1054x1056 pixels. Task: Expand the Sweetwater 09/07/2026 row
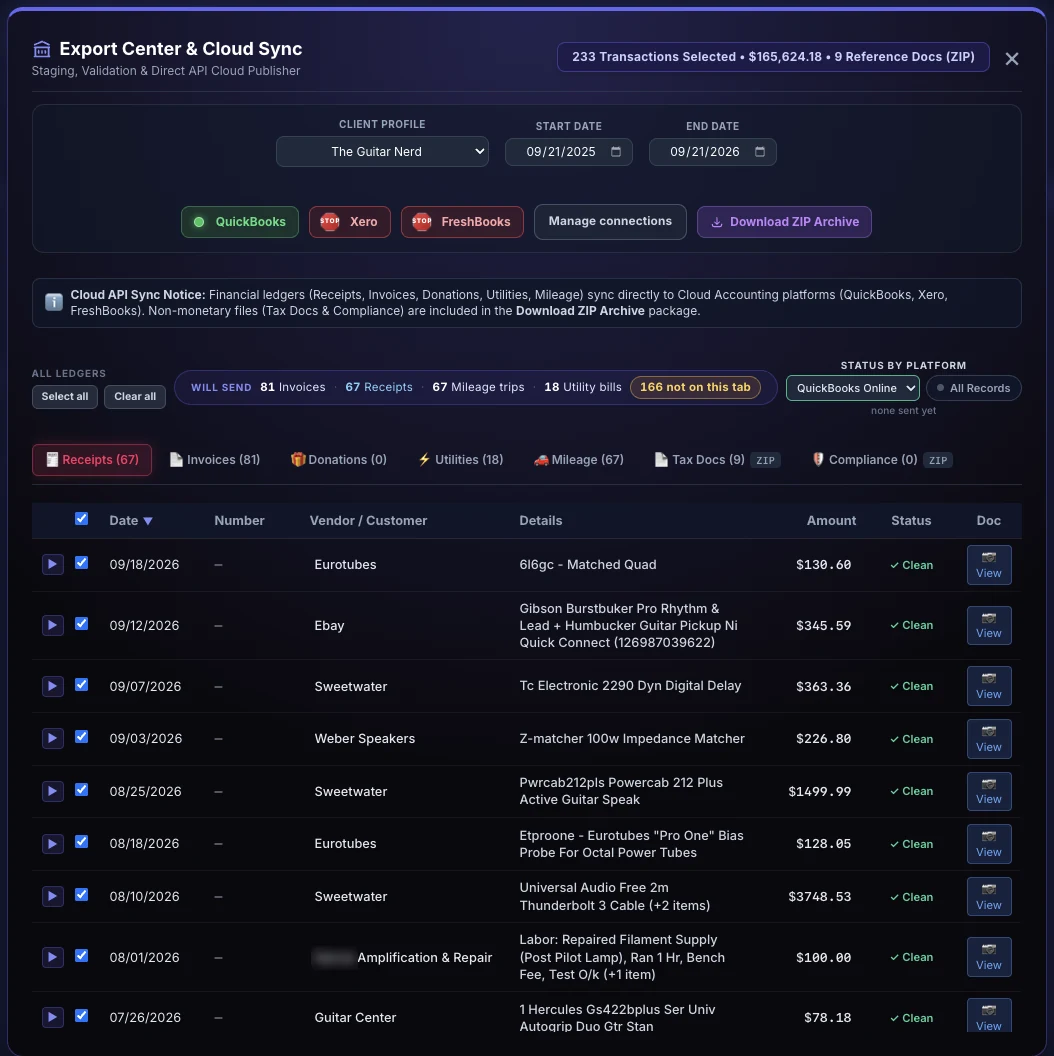53,686
